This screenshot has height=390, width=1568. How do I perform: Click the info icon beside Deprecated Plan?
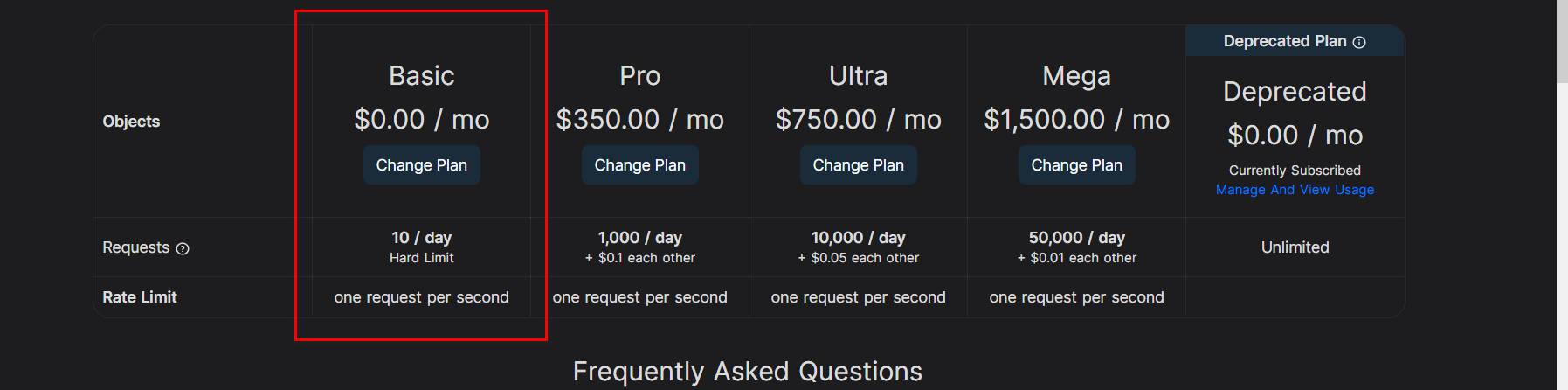(1359, 42)
